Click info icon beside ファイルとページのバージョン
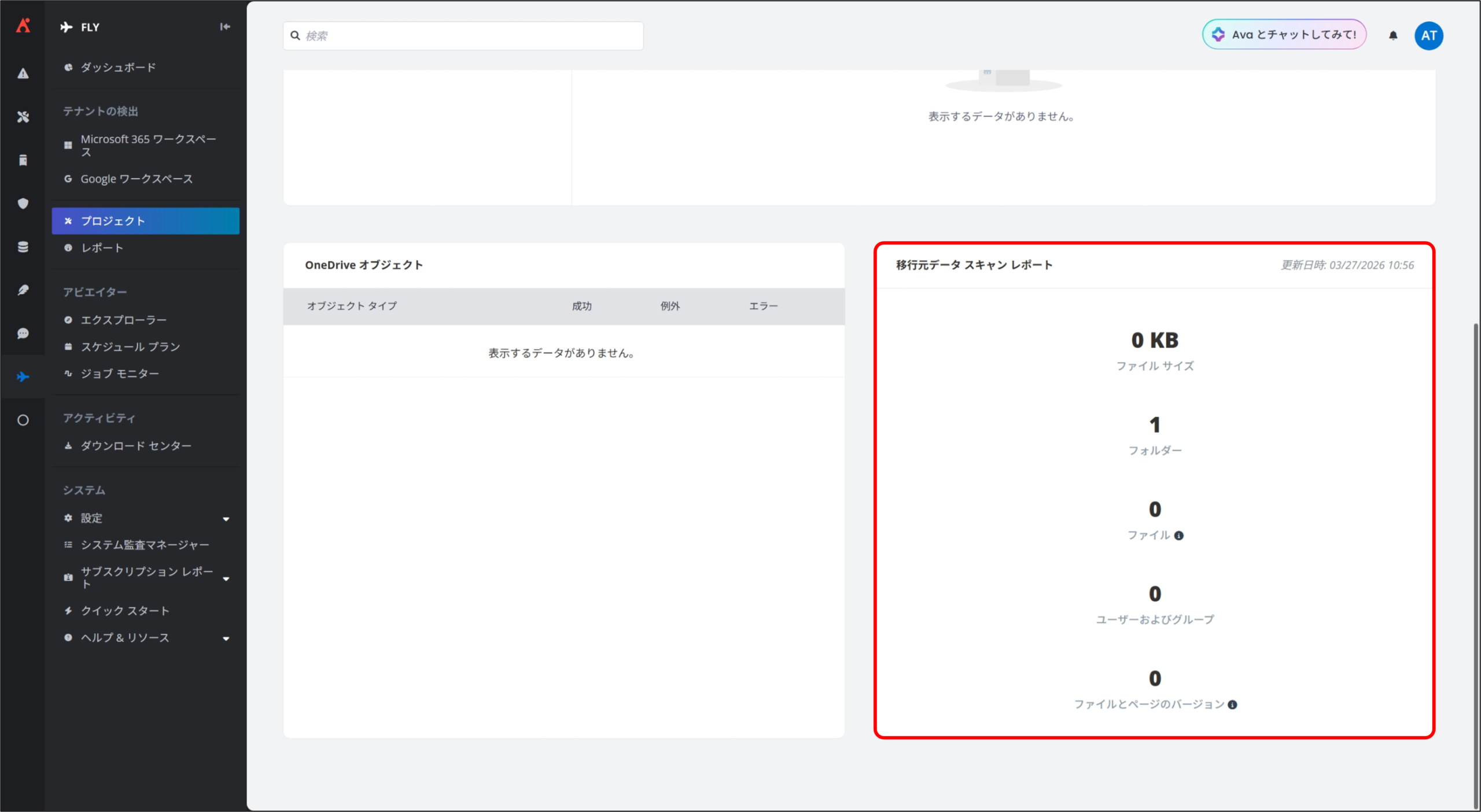 [1232, 704]
